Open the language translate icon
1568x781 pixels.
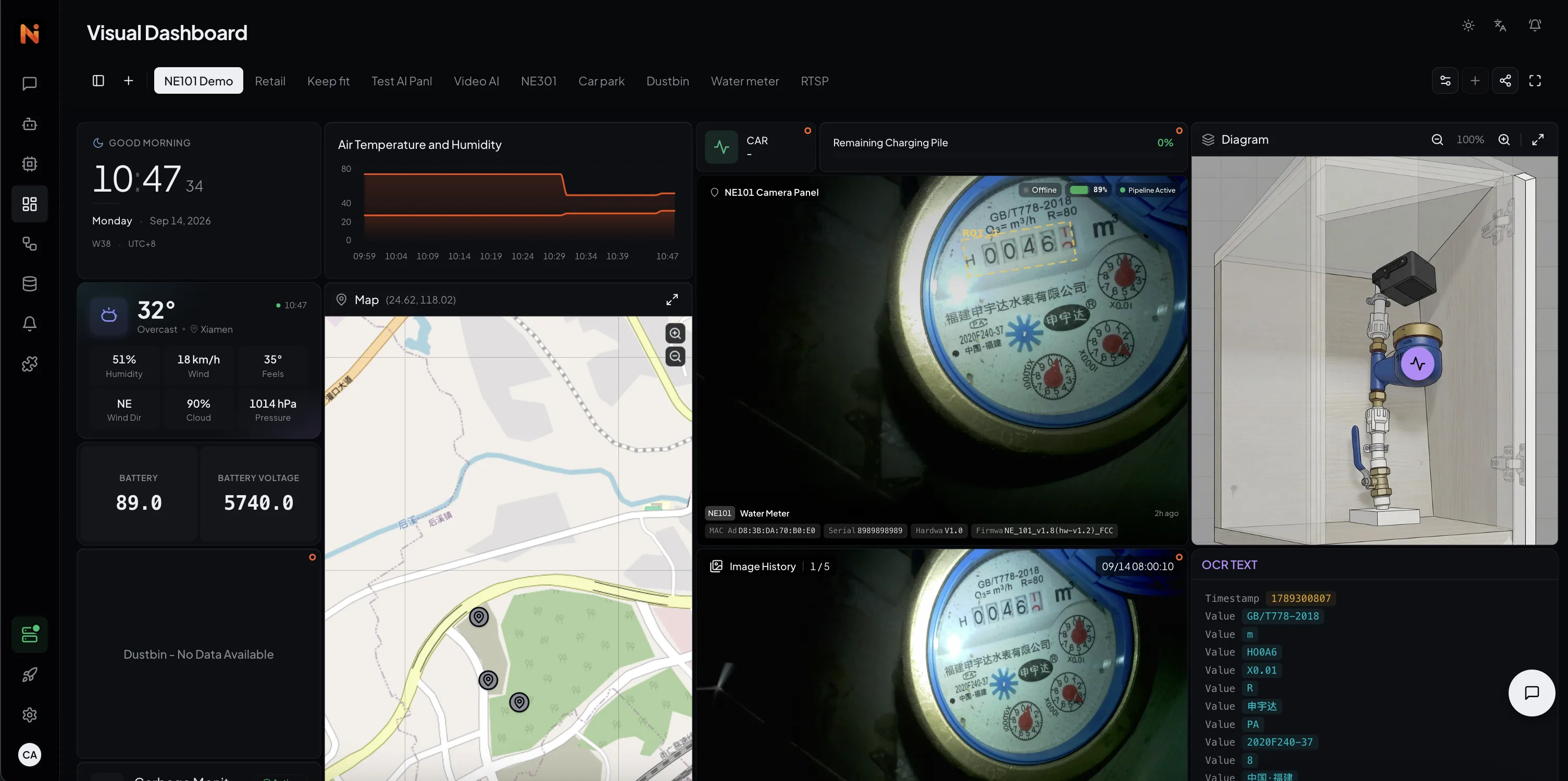(1500, 26)
